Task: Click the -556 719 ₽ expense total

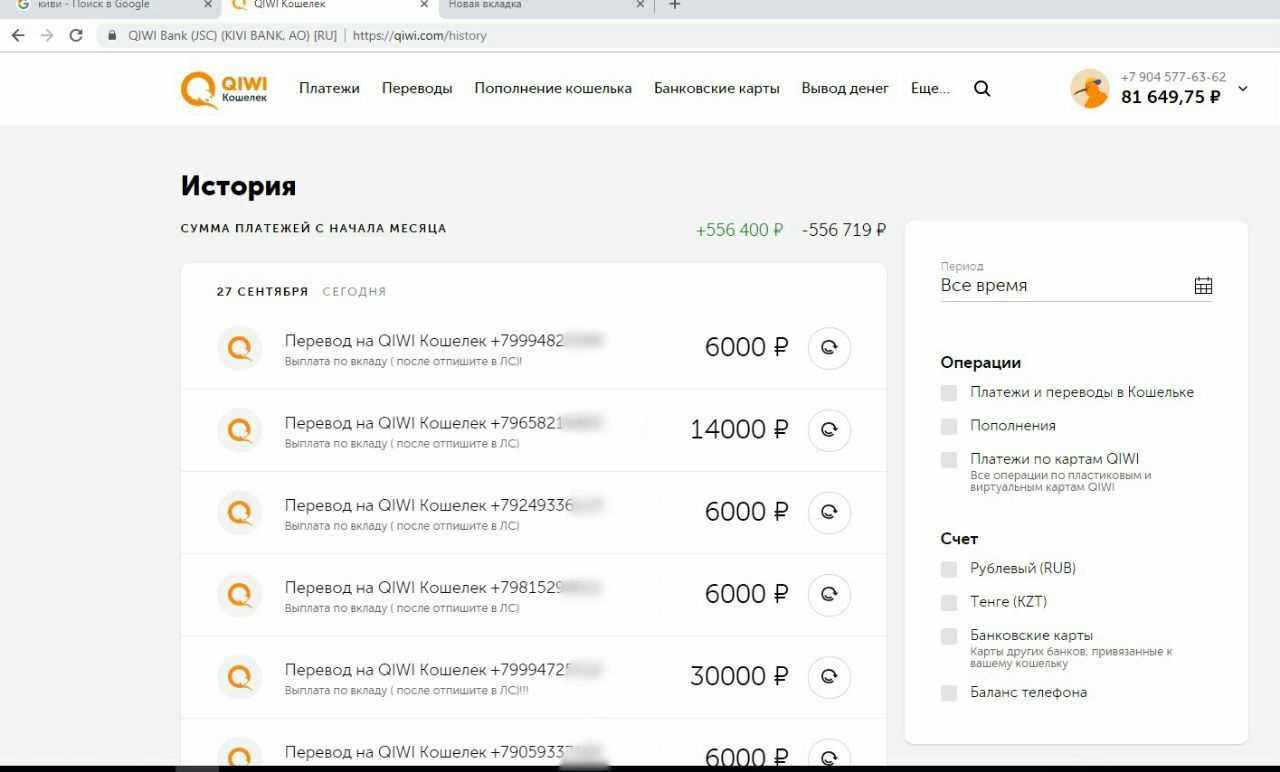Action: (844, 230)
